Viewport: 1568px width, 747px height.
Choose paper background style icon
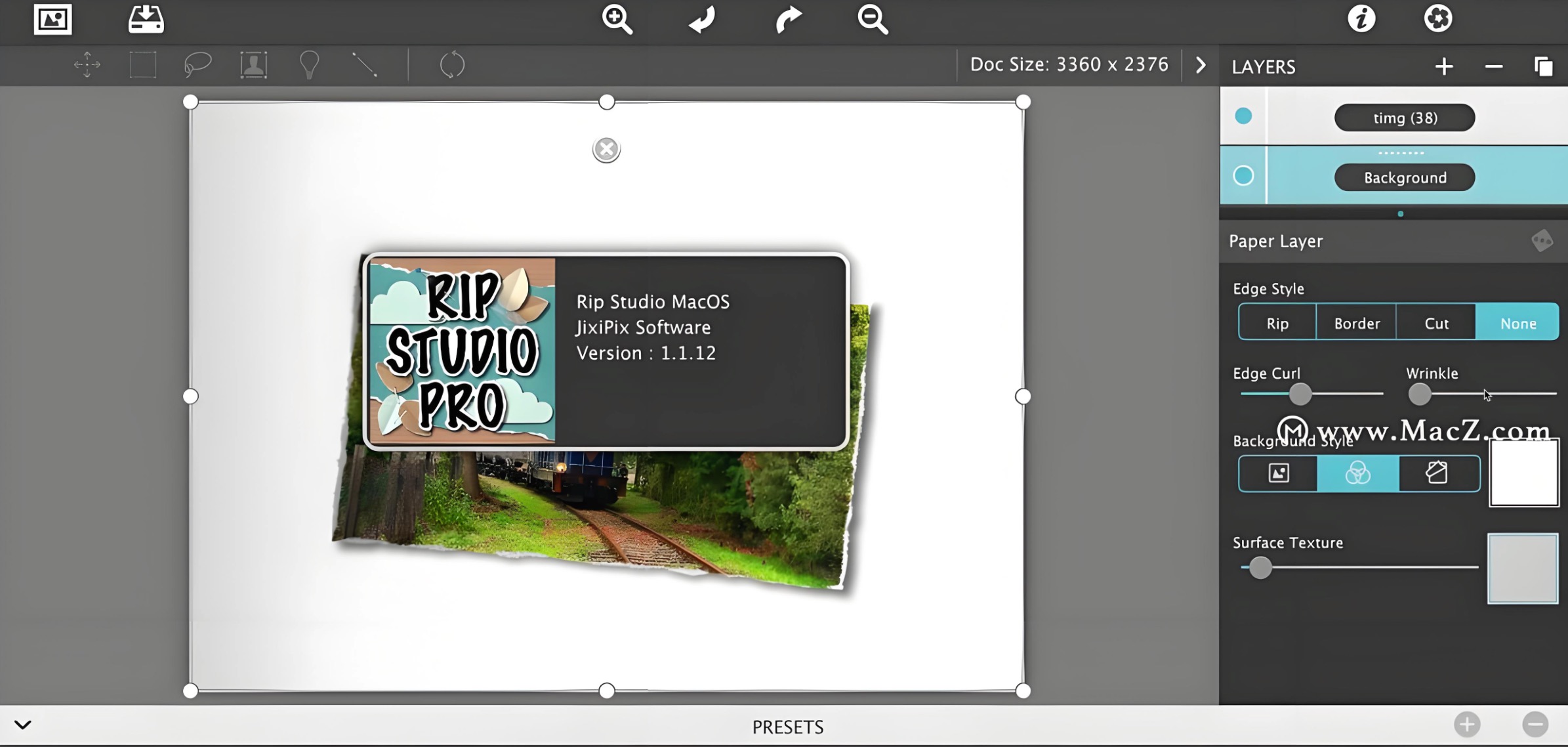1438,473
